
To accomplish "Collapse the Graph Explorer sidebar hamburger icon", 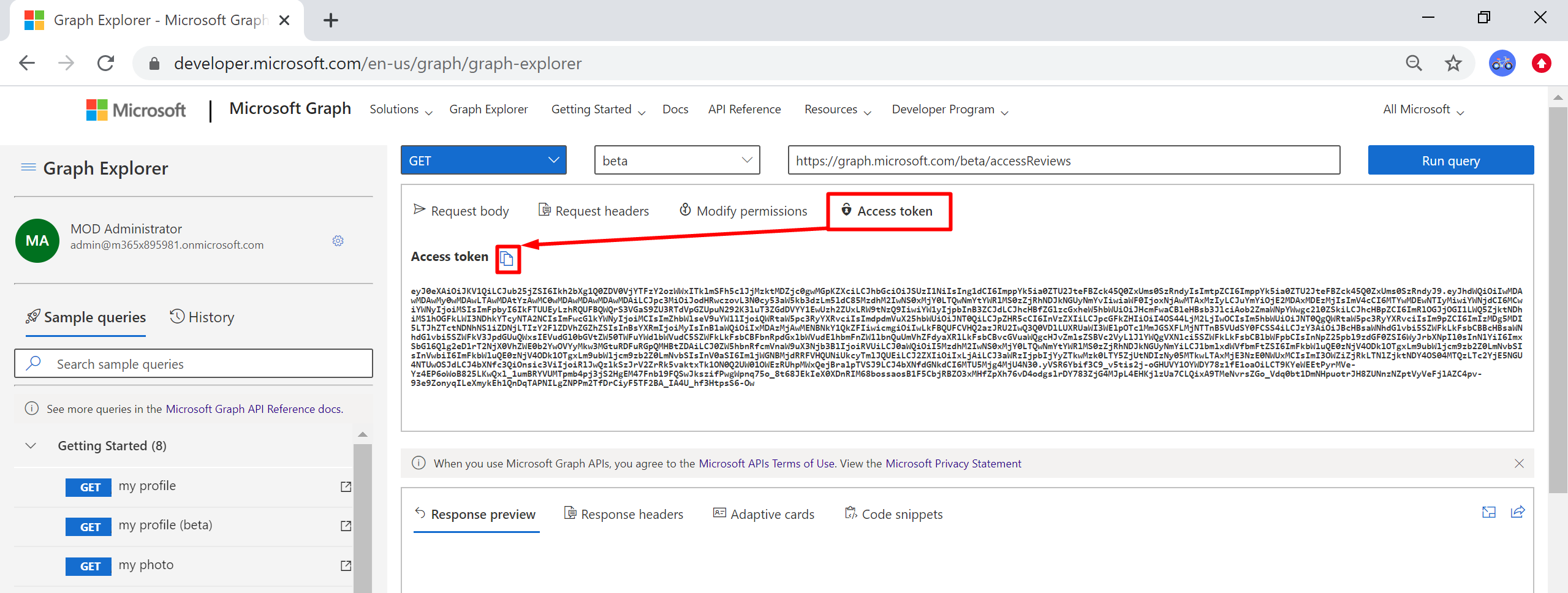I will coord(28,167).
